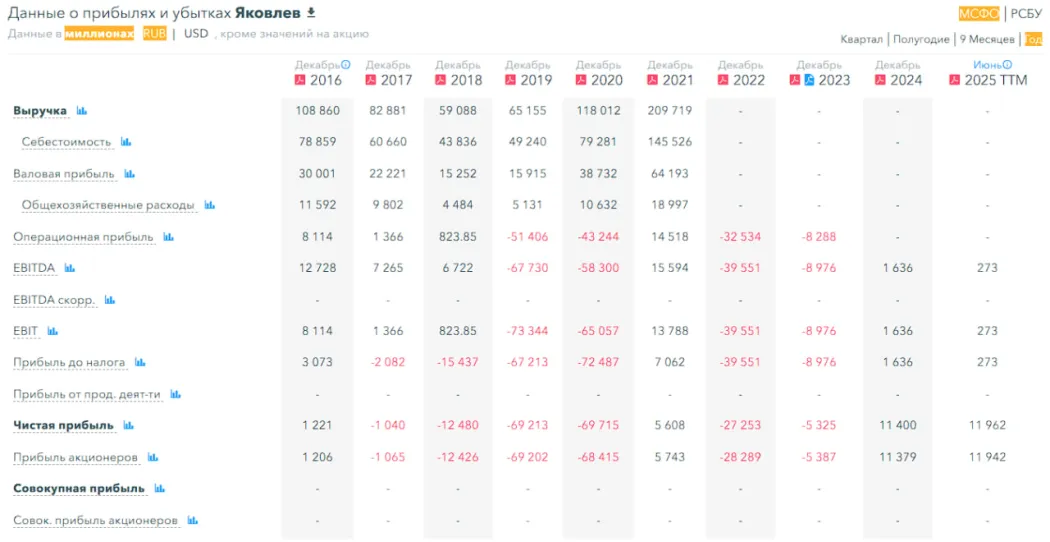
Task: Show chart for Общехозяйственные расходы
Action: (210, 205)
